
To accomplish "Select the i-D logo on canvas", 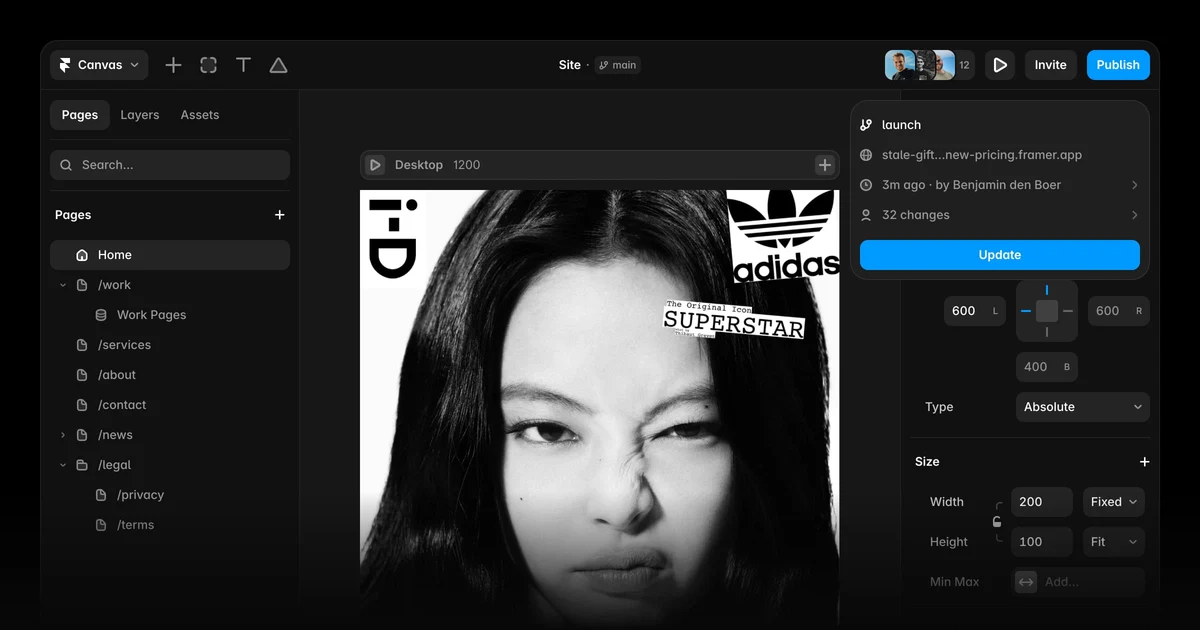I will 392,238.
